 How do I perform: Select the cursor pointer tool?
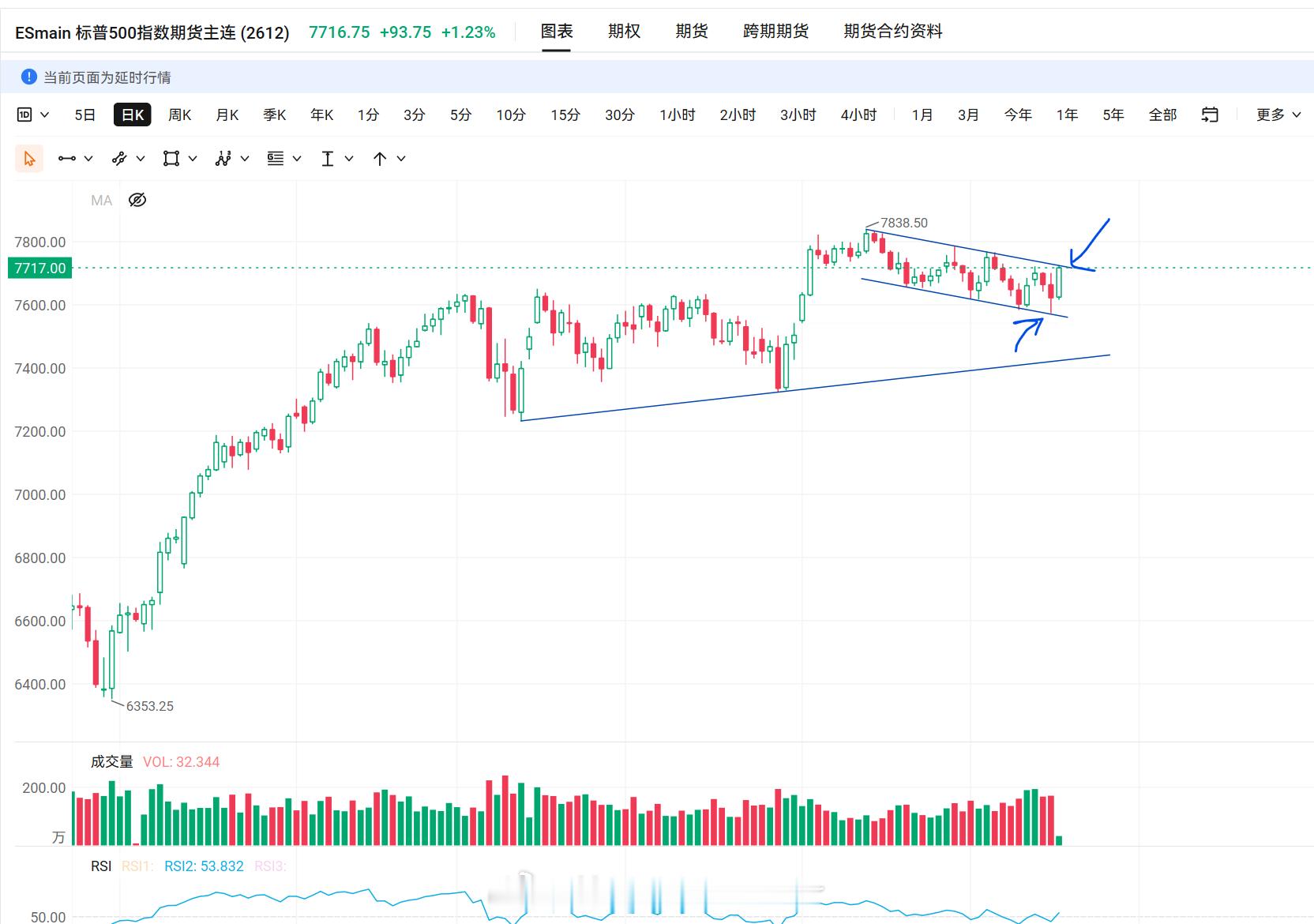click(29, 159)
